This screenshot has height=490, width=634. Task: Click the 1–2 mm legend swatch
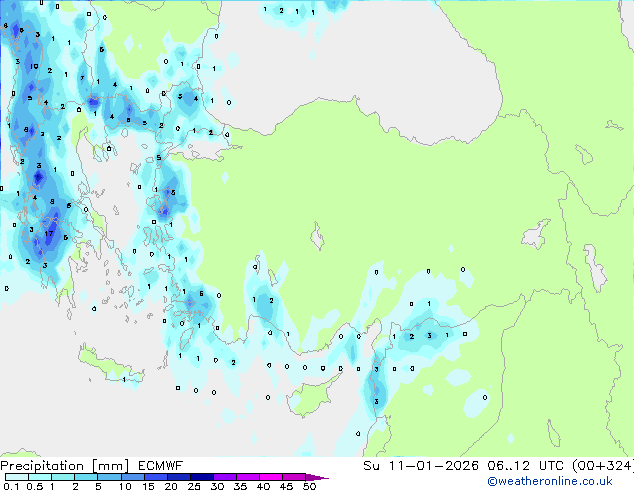point(63,477)
